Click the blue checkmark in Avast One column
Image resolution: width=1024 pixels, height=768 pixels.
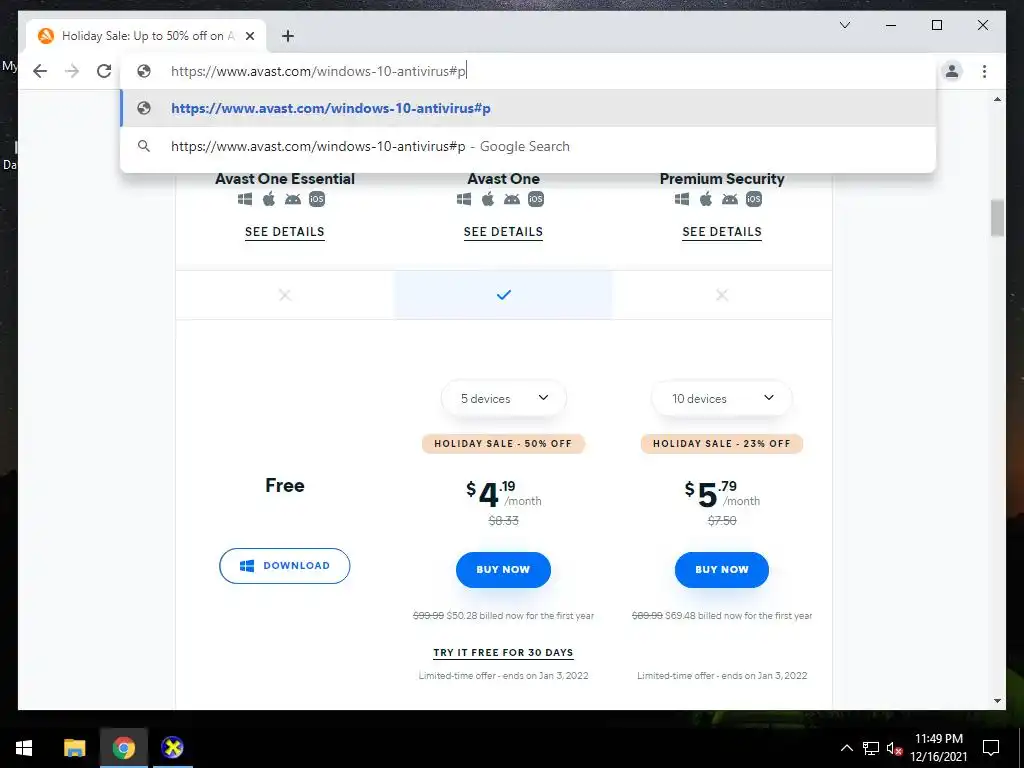504,295
